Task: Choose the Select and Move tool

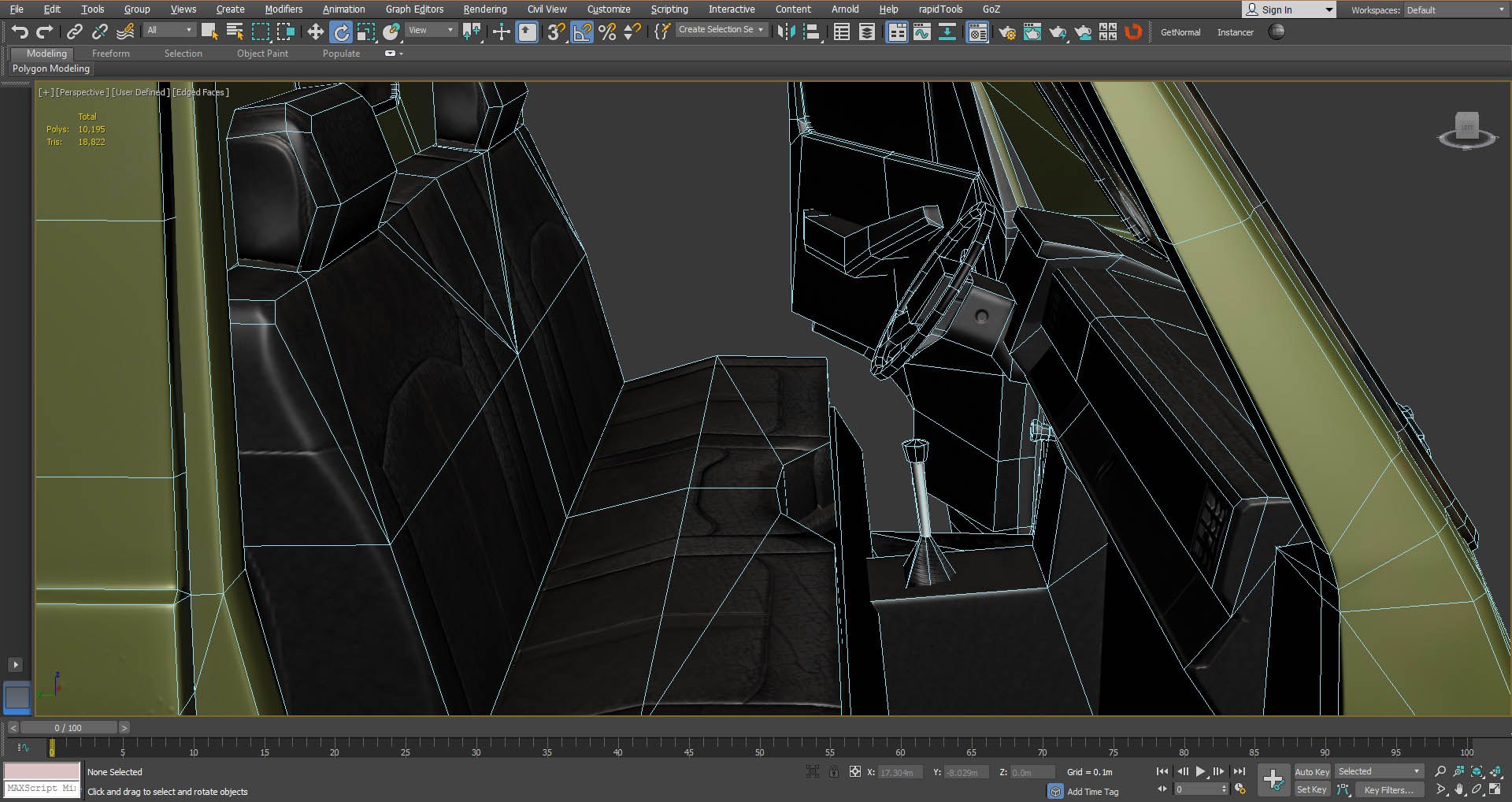Action: 315,32
